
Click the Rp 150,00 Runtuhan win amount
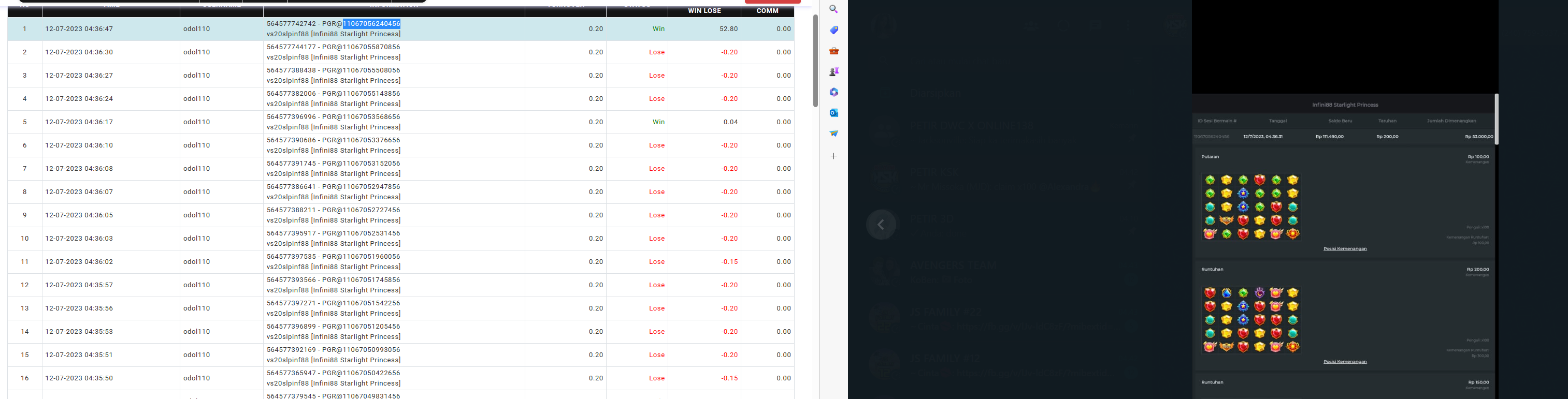click(1478, 382)
